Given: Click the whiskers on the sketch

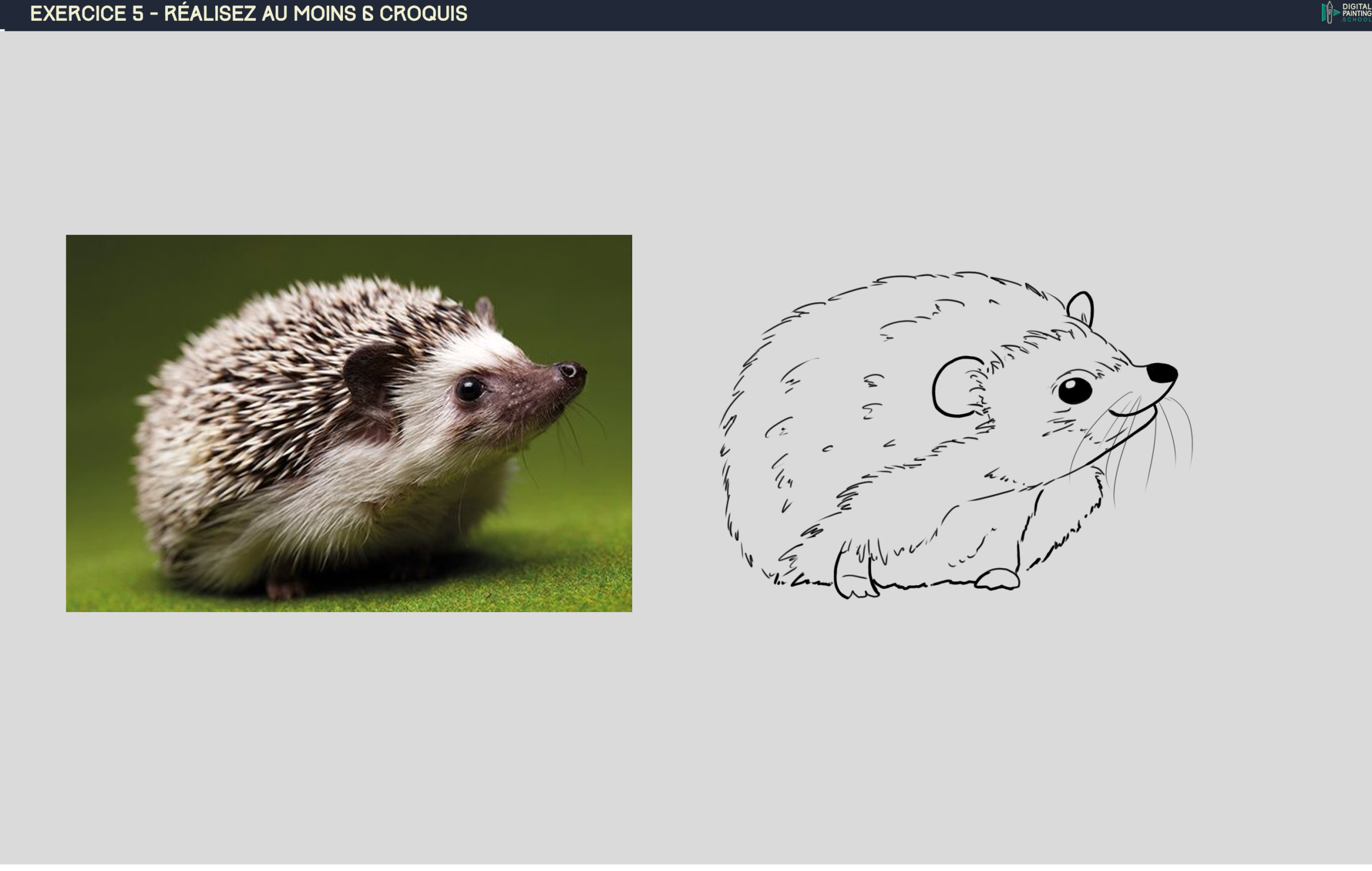Looking at the screenshot, I should 1171,433.
